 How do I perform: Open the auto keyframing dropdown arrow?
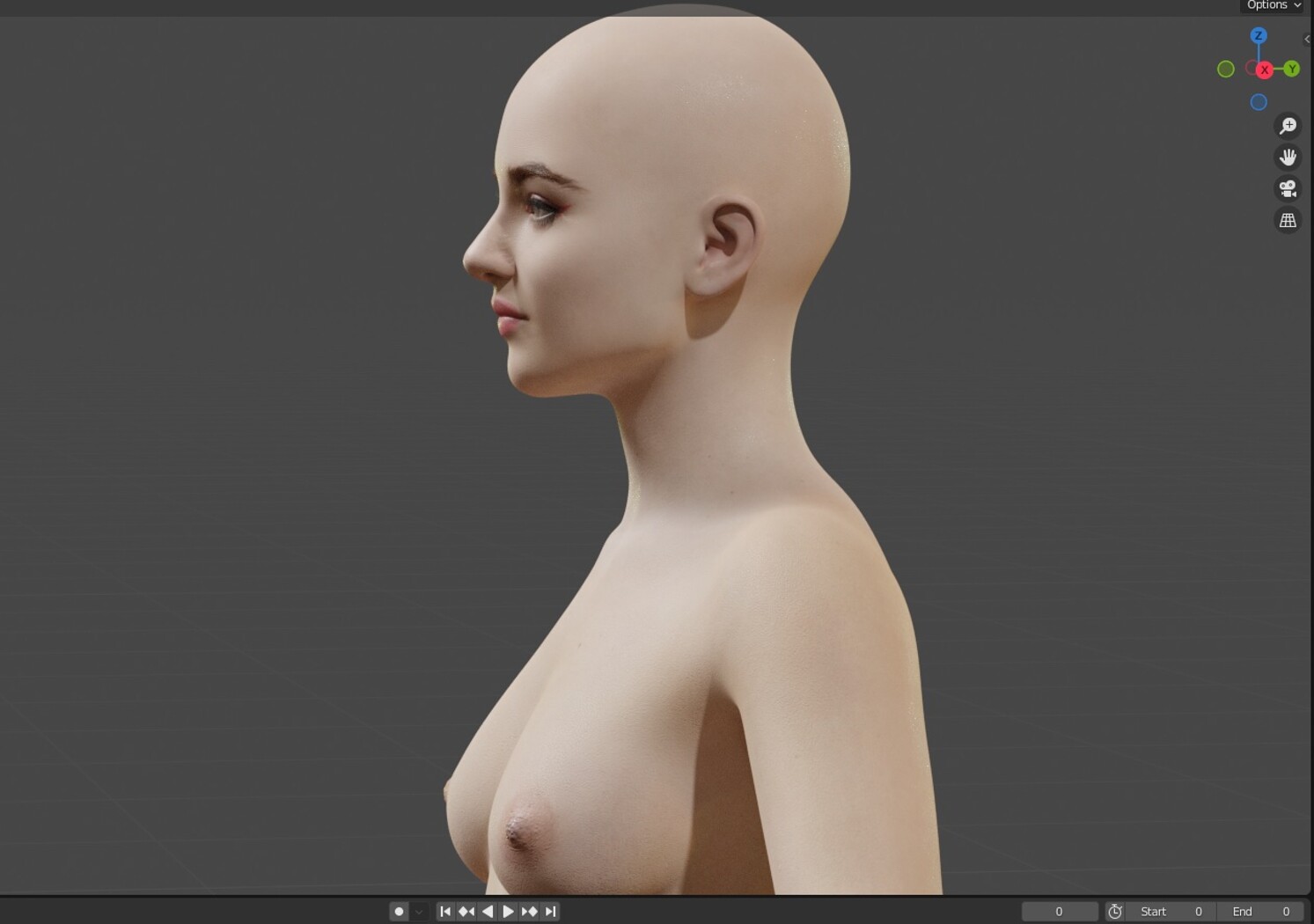click(419, 912)
